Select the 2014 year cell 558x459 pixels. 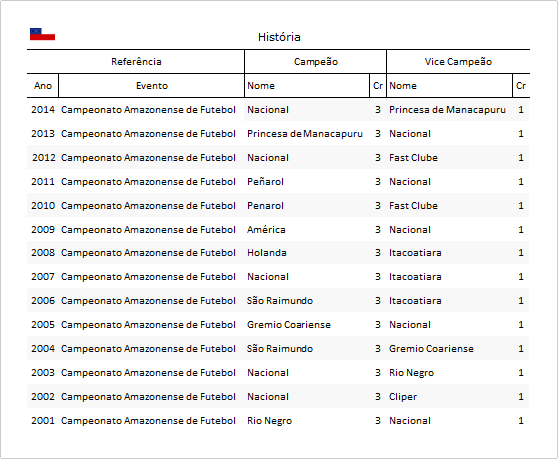43,110
